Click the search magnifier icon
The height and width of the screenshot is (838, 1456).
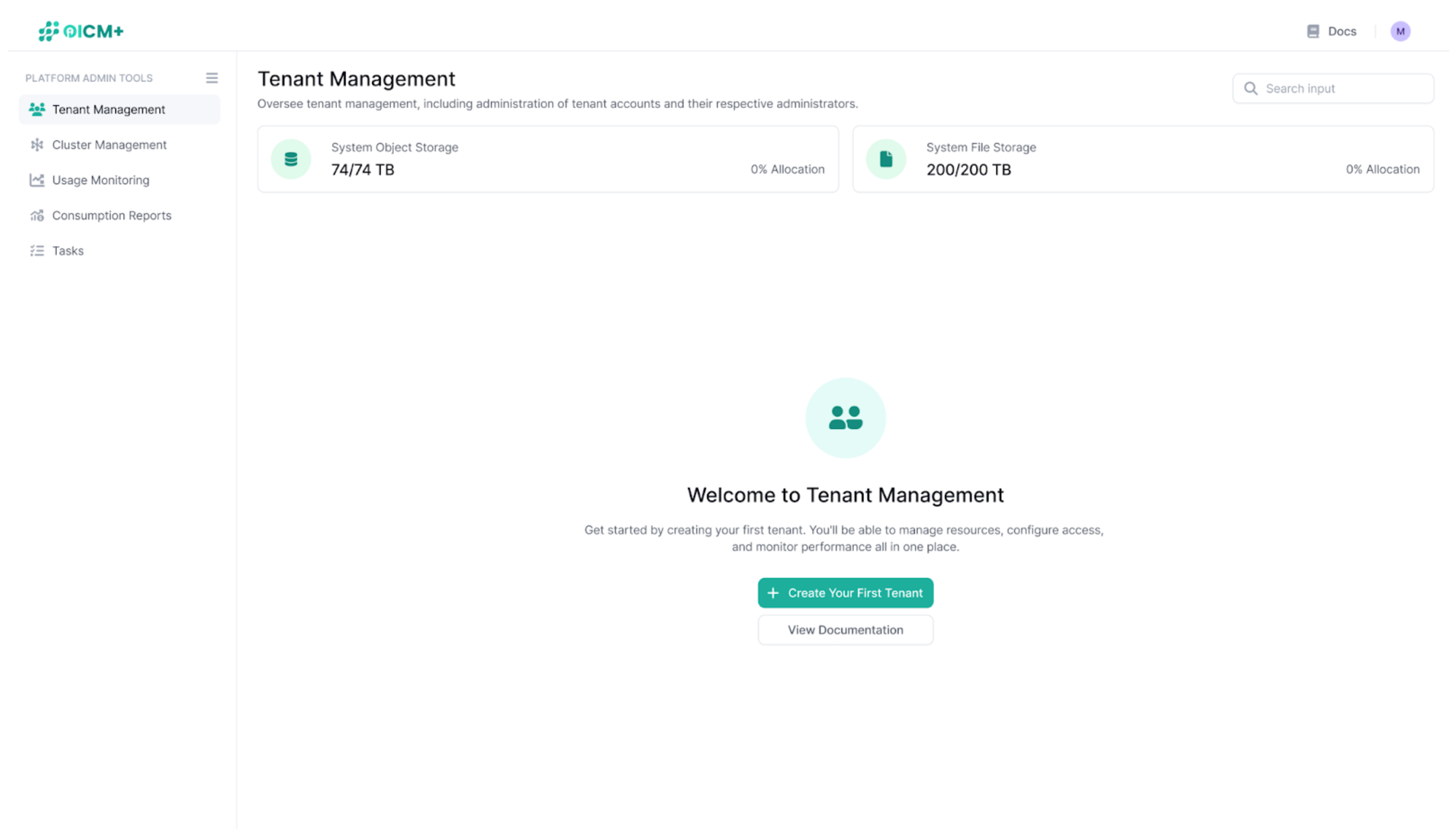click(1250, 88)
